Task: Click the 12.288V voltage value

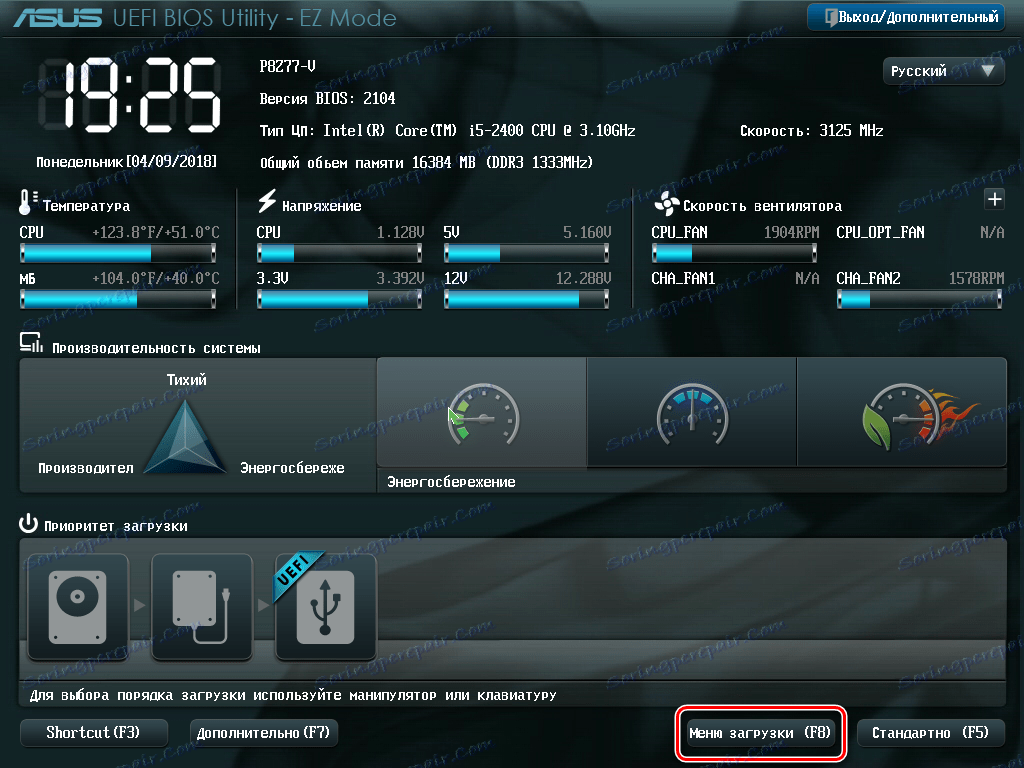Action: click(583, 278)
